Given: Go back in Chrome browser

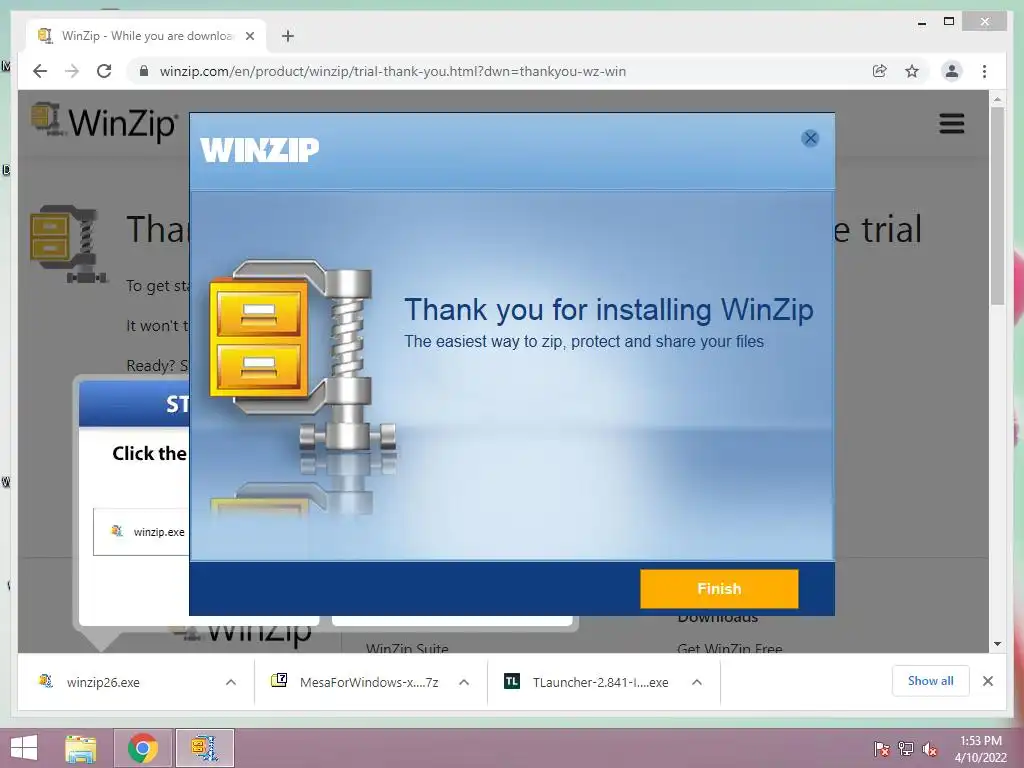Looking at the screenshot, I should click(x=40, y=71).
